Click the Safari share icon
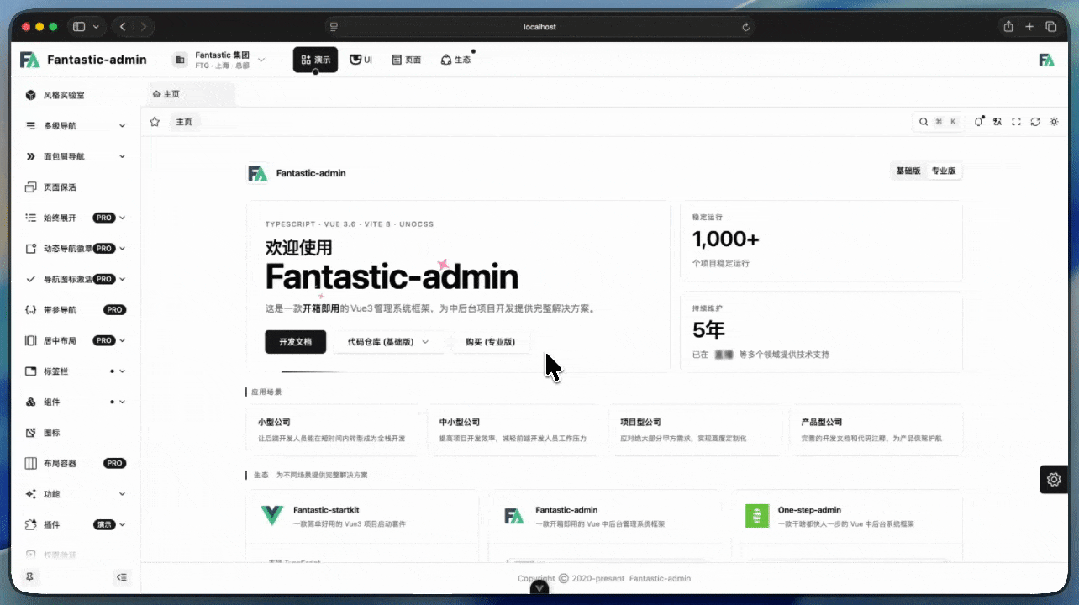1079x605 pixels. click(1008, 27)
